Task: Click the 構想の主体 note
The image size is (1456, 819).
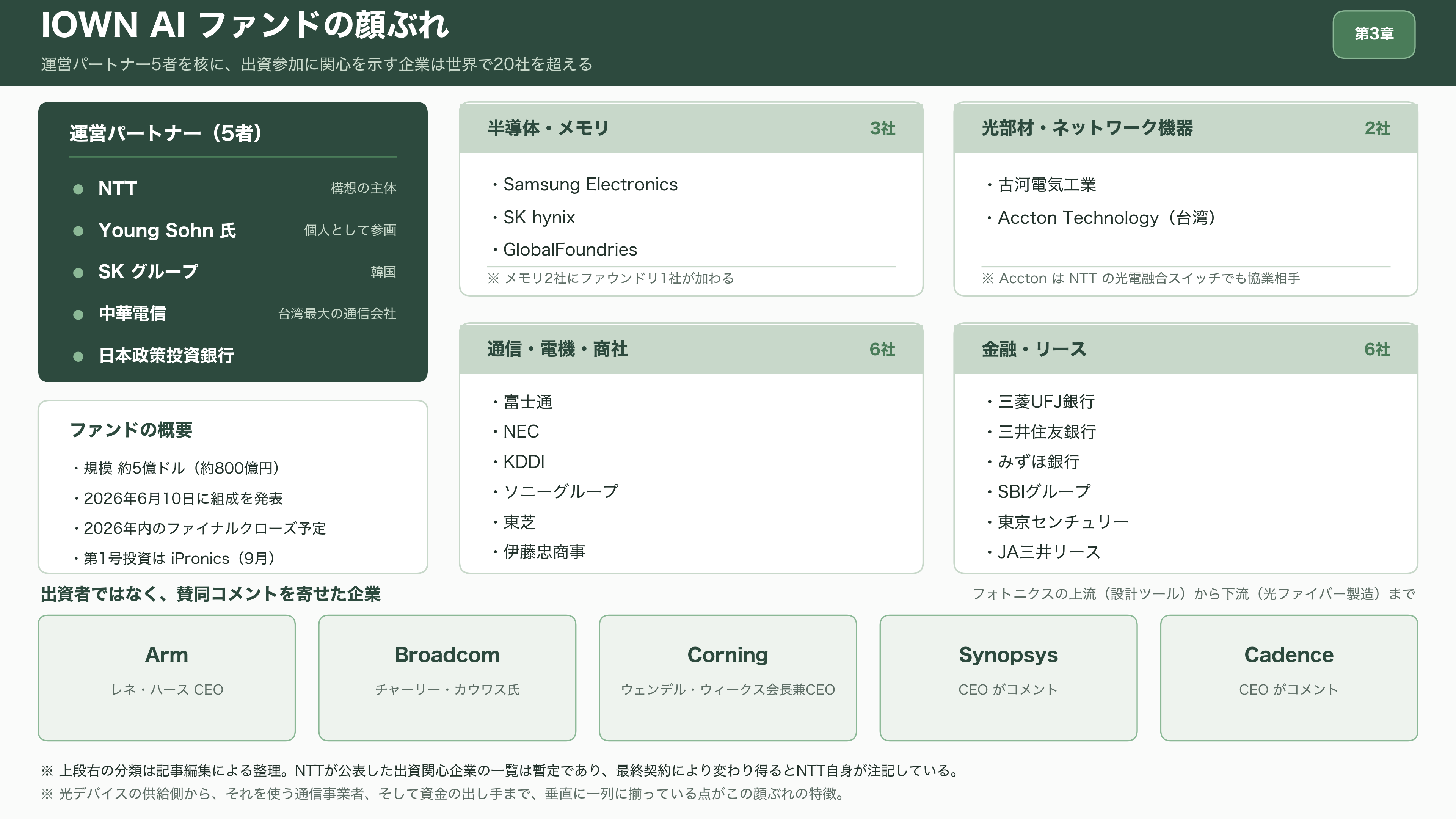Action: [x=364, y=188]
